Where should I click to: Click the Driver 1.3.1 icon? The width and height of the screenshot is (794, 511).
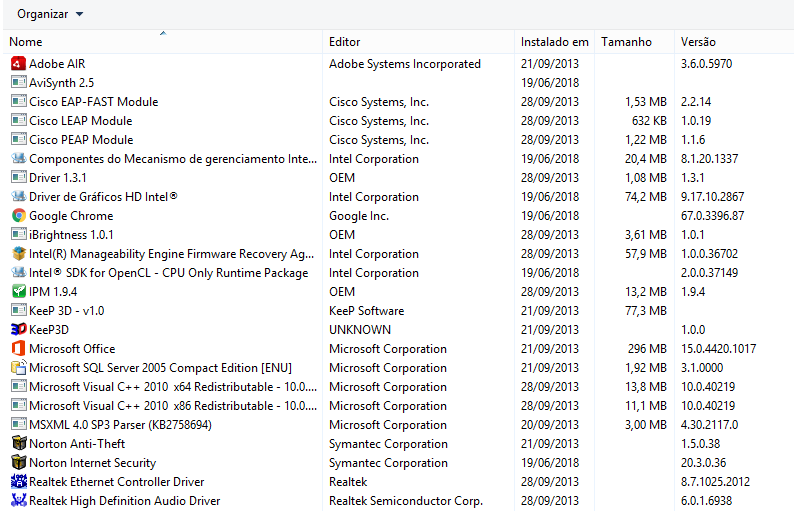coord(18,178)
